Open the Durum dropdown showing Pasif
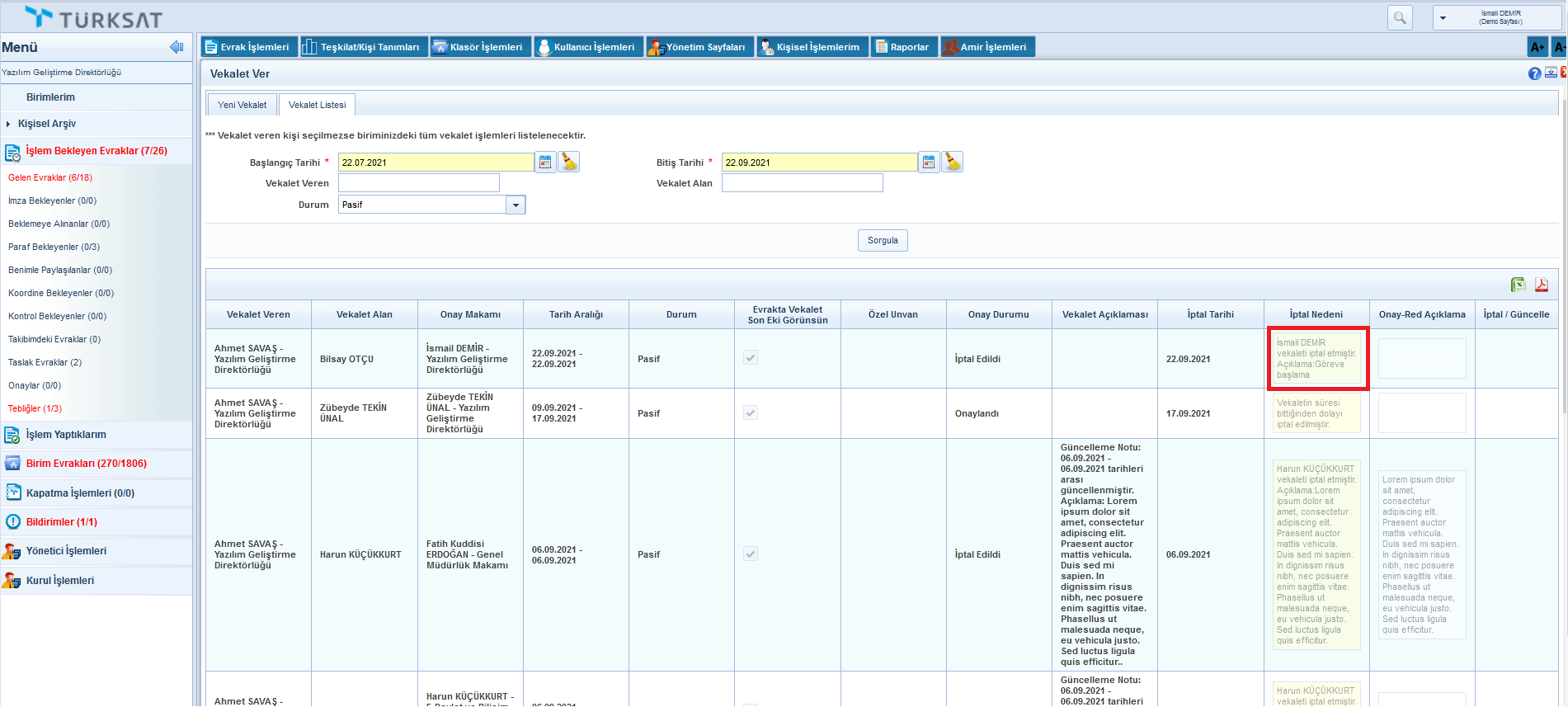The height and width of the screenshot is (707, 1568). (516, 205)
